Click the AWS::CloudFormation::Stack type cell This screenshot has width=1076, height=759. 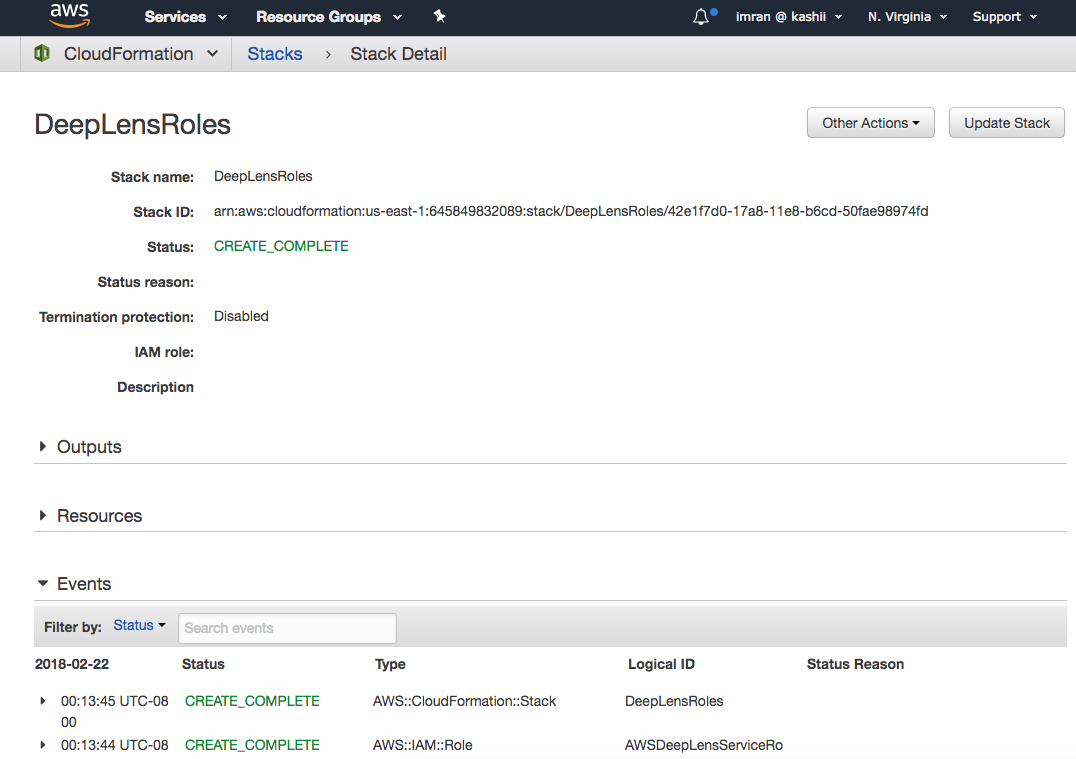pyautogui.click(x=464, y=701)
